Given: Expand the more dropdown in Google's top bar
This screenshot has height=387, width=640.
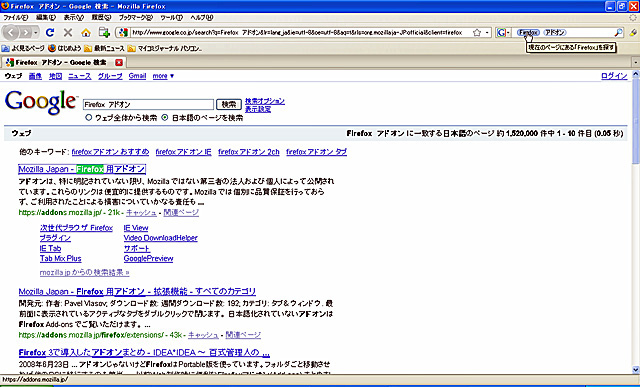Looking at the screenshot, I should point(163,76).
